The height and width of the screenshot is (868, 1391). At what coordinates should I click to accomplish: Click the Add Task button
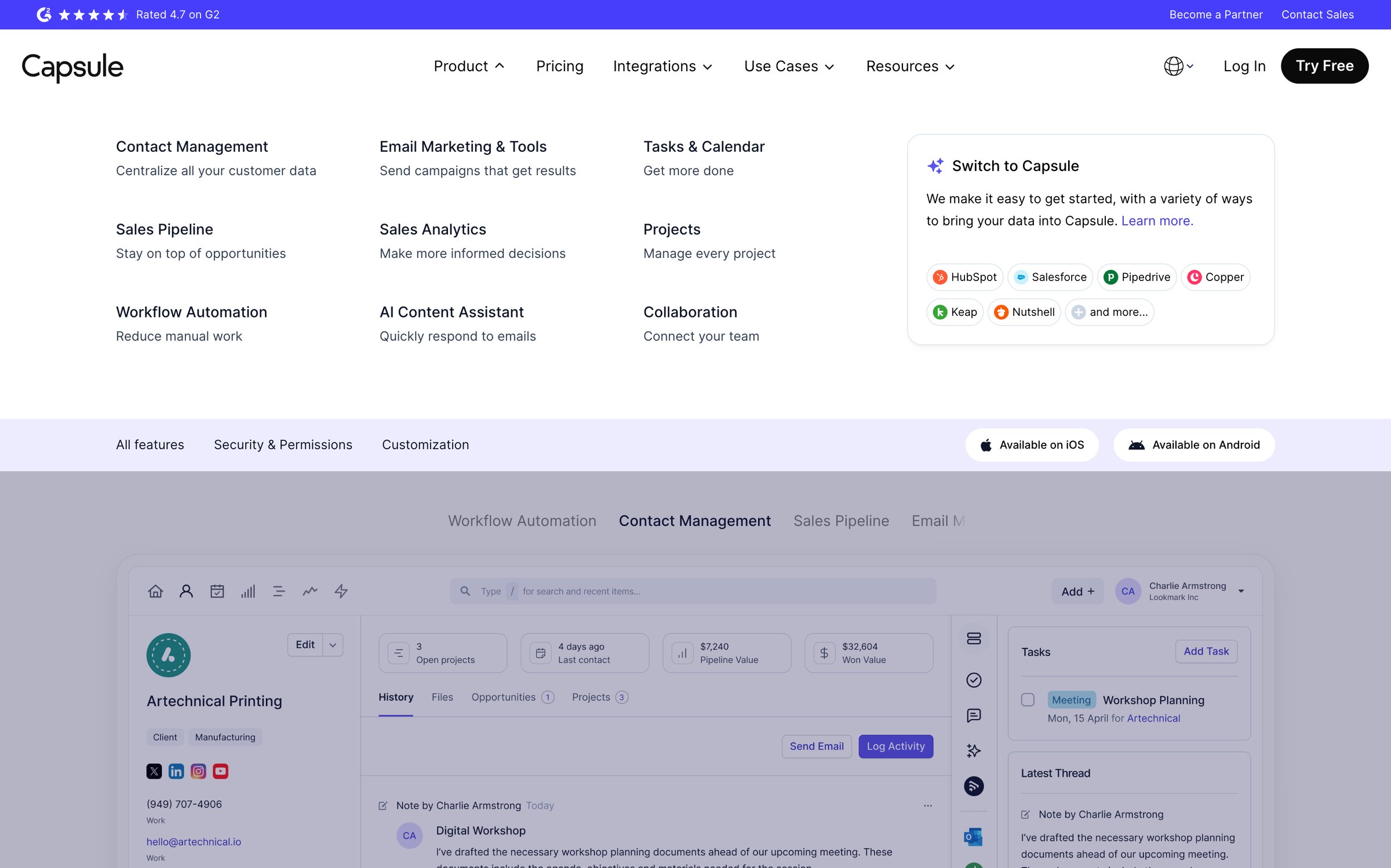[1206, 651]
